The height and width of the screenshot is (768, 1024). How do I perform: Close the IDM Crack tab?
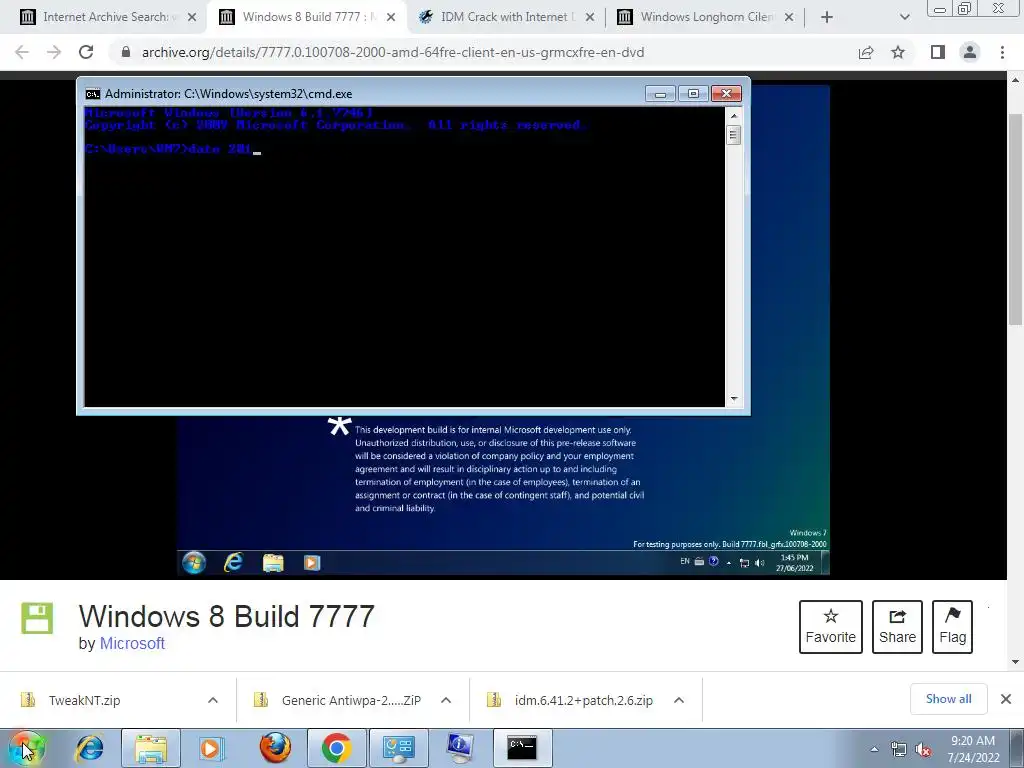coord(590,17)
